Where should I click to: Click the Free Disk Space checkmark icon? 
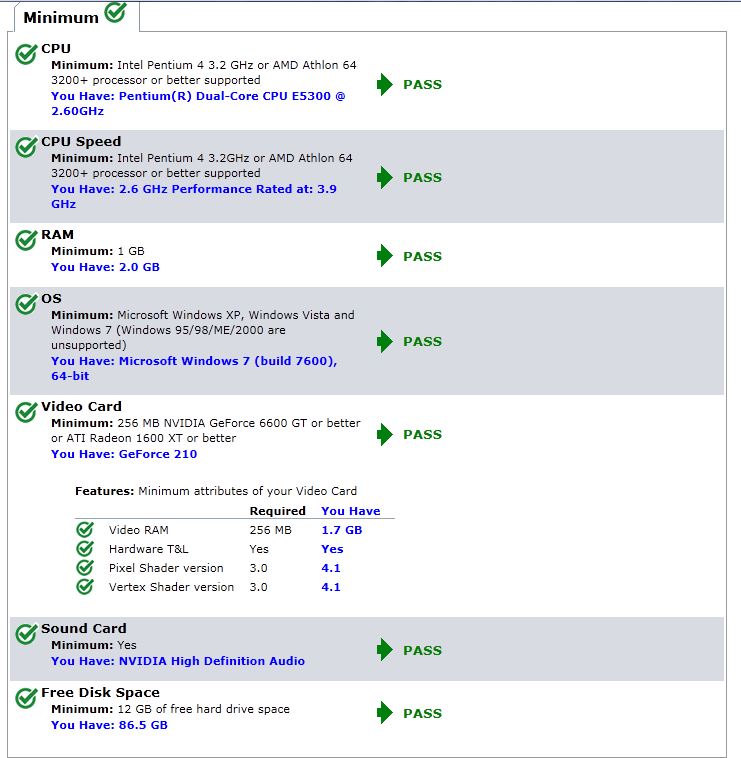(27, 697)
